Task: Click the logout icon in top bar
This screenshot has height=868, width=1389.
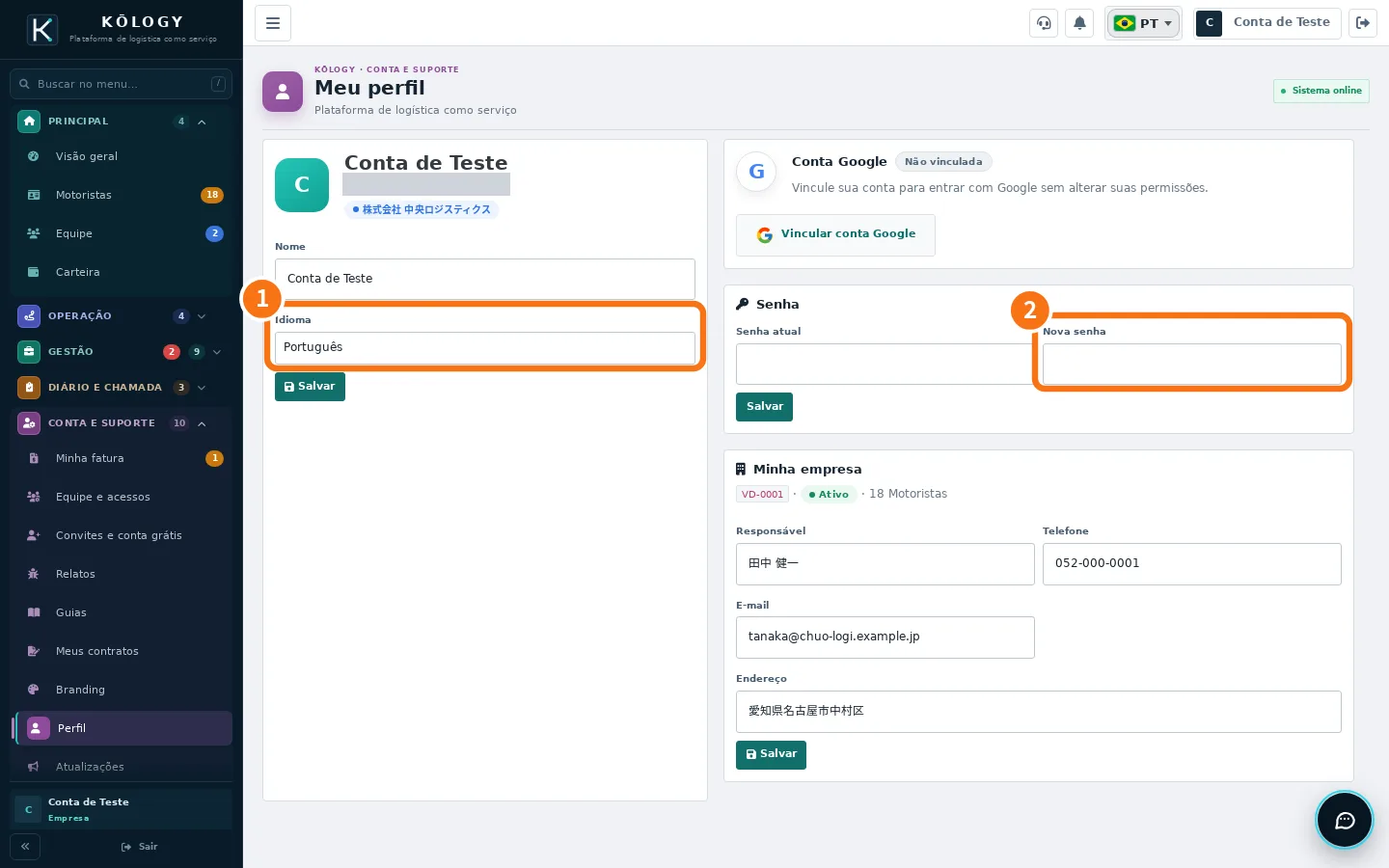Action: pos(1363,23)
